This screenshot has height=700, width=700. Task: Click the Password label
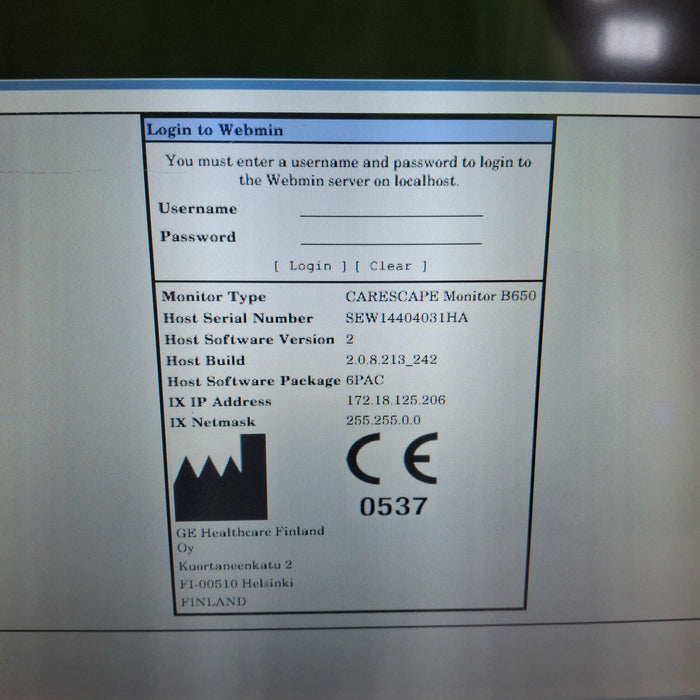pyautogui.click(x=198, y=237)
